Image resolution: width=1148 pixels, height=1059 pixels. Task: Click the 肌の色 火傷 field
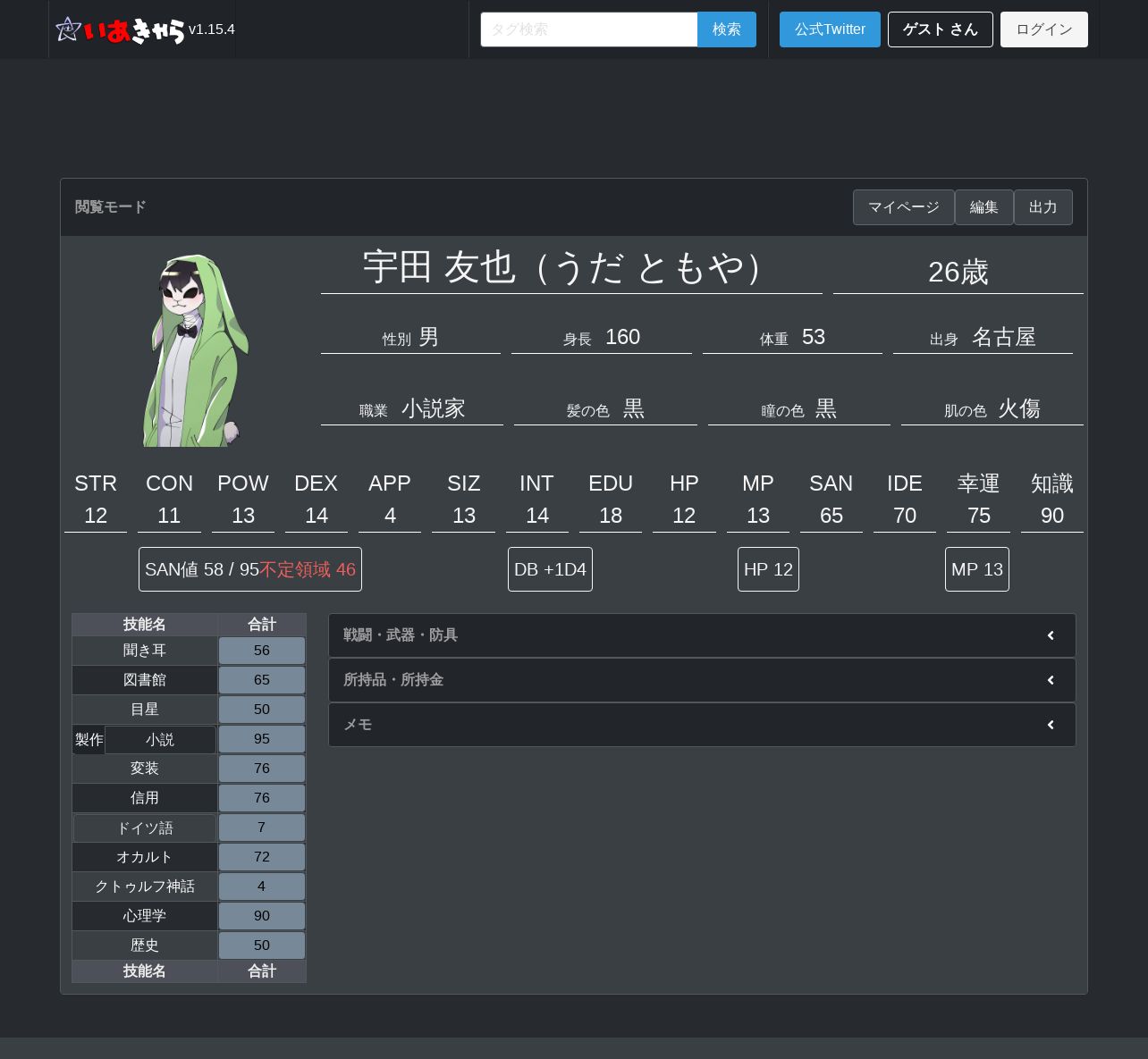tap(992, 408)
